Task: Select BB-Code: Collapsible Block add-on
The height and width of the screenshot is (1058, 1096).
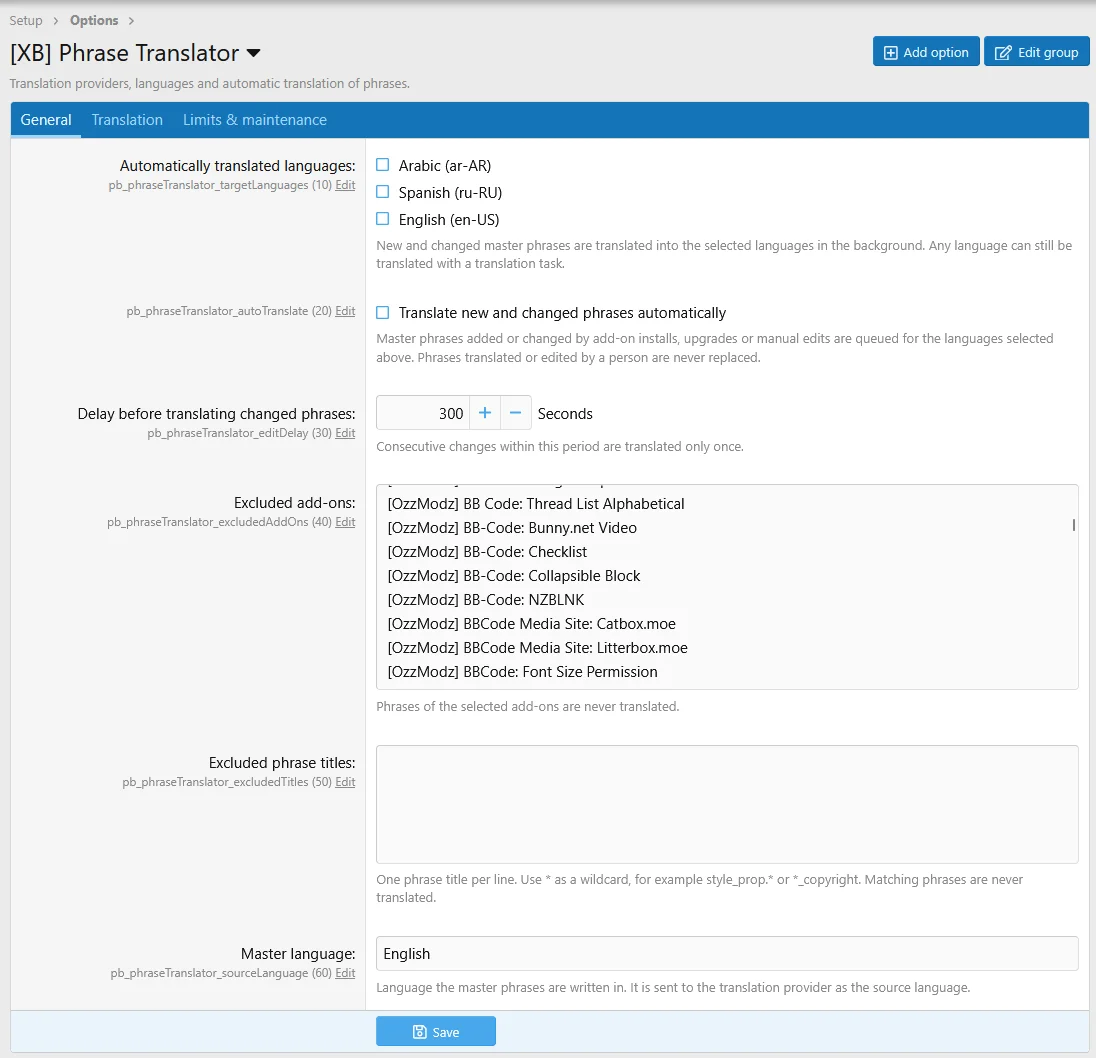Action: coord(514,576)
